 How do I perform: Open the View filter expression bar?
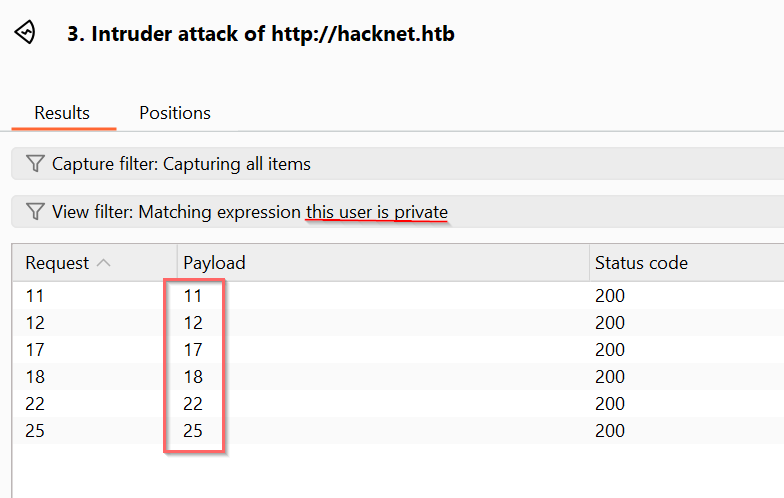400,212
